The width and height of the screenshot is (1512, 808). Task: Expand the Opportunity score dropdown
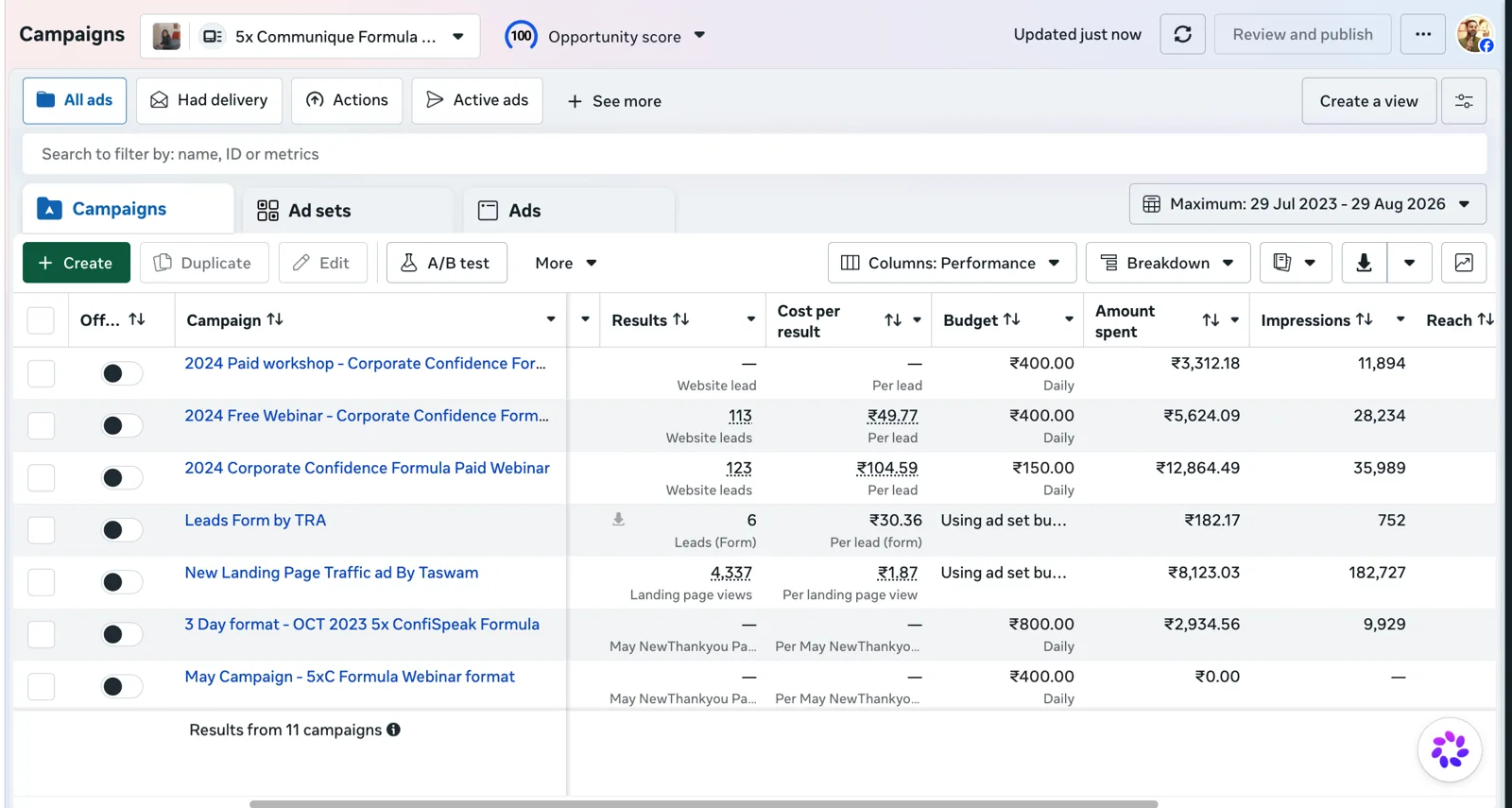699,35
